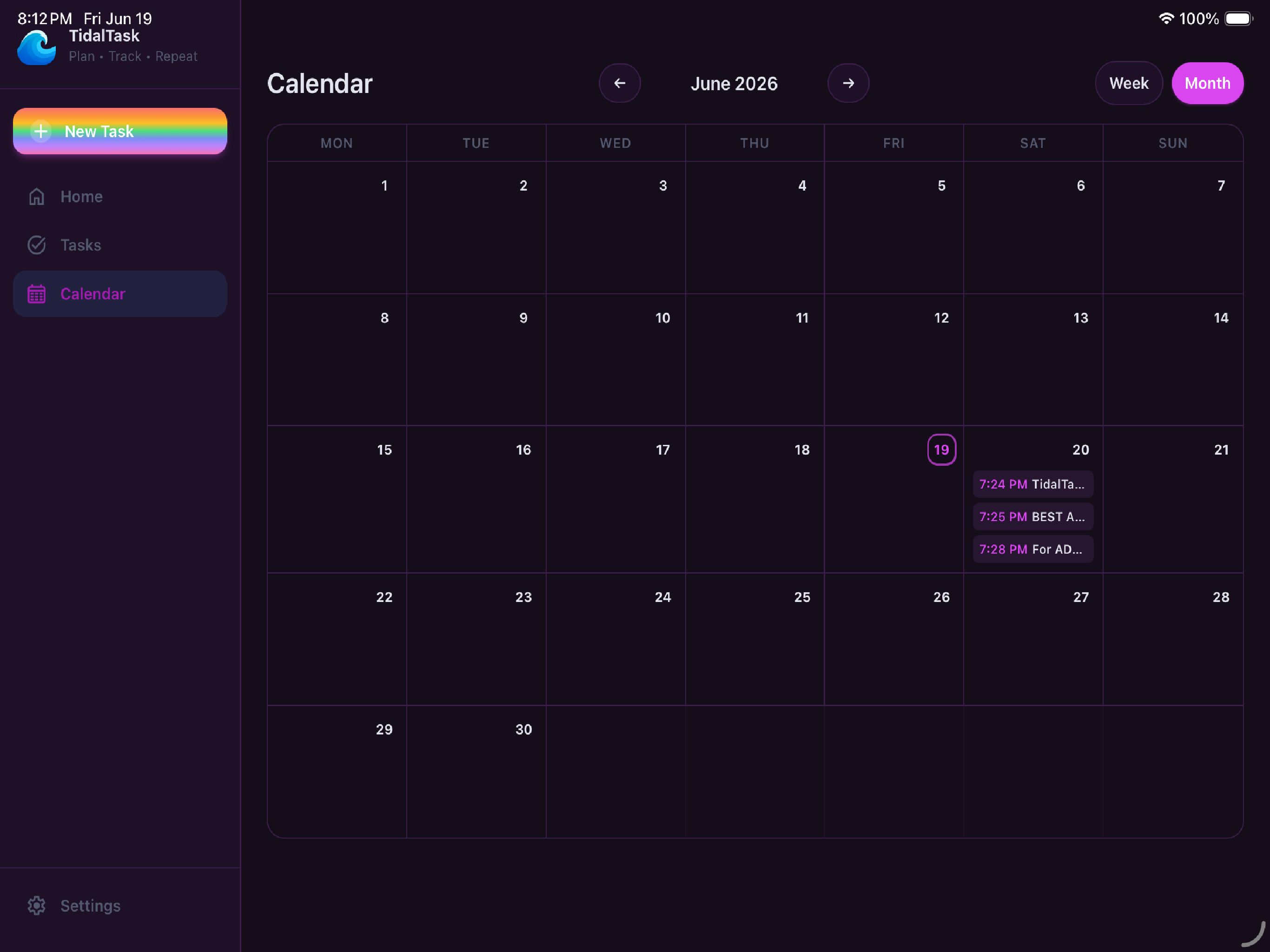This screenshot has height=952, width=1270.
Task: Click the FRI column header
Action: coord(894,143)
